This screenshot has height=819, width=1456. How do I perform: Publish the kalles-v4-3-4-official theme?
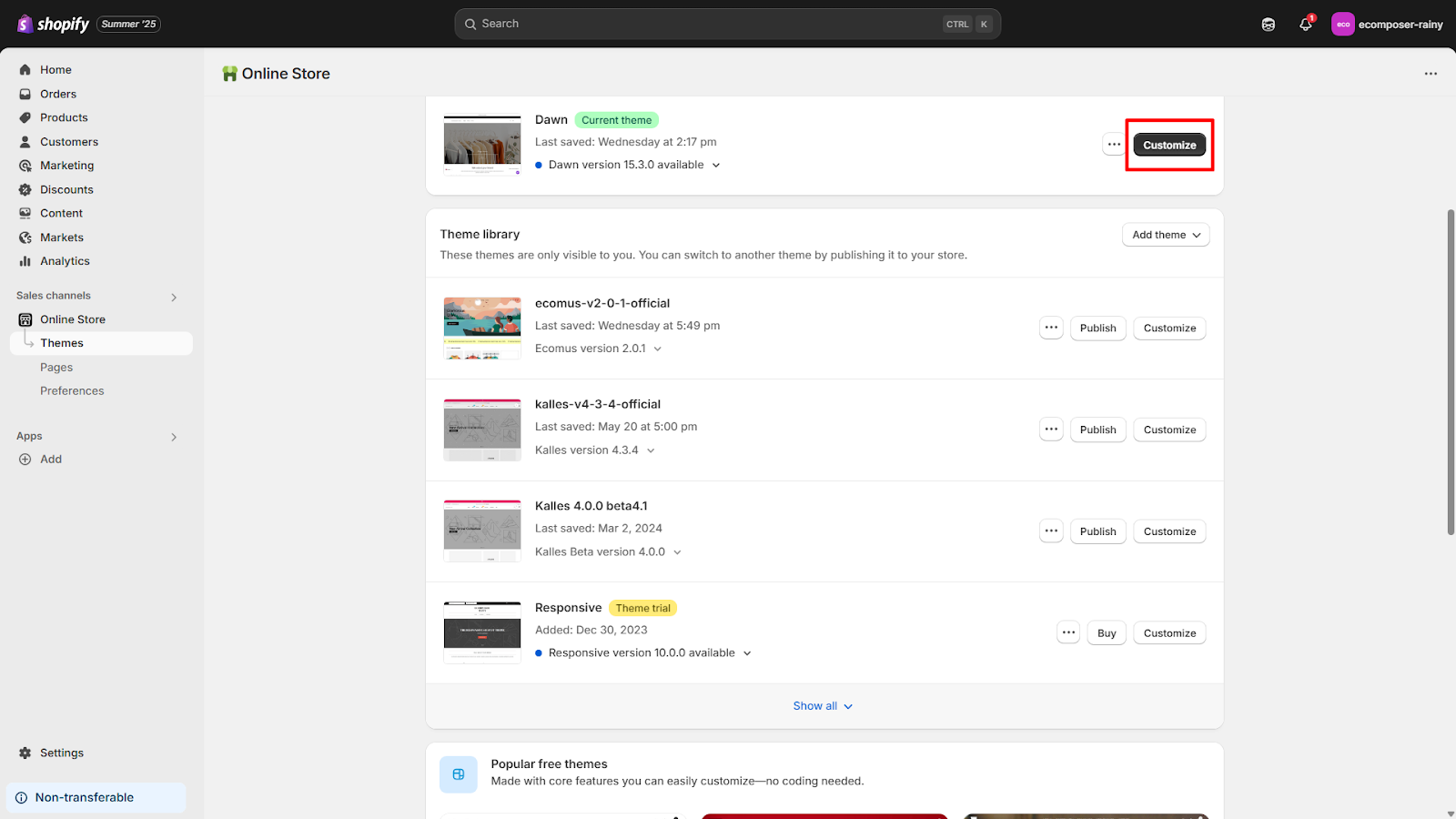click(1097, 430)
